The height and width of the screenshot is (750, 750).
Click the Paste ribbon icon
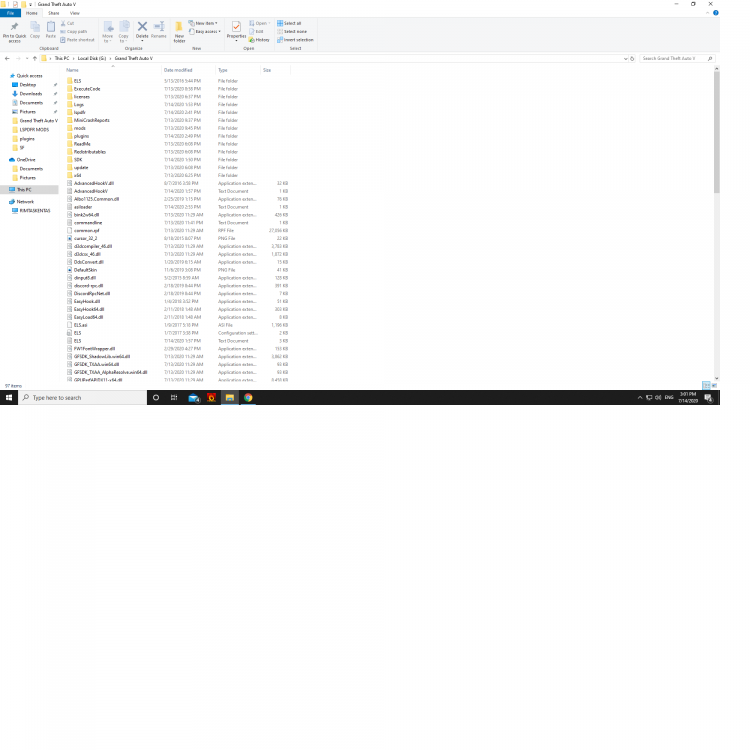[51, 27]
